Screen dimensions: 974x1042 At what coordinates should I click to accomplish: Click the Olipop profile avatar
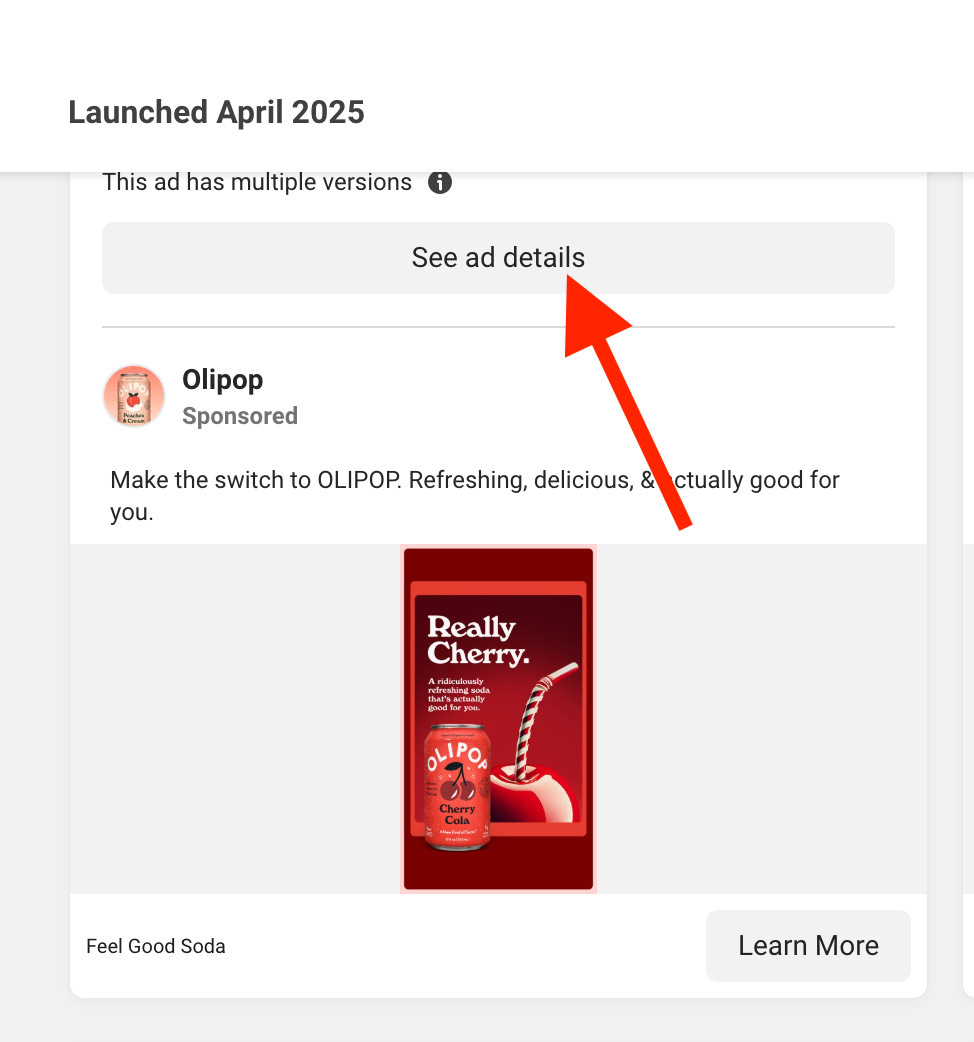(134, 396)
